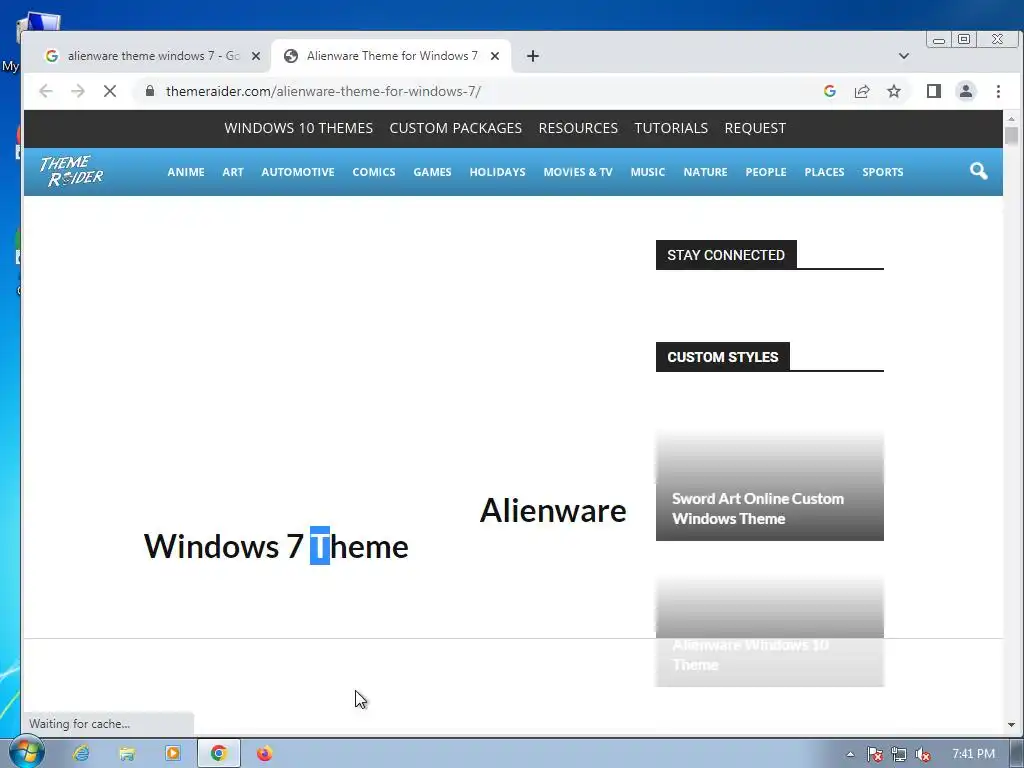Go forward in browser history
1024x768 pixels.
coord(78,91)
